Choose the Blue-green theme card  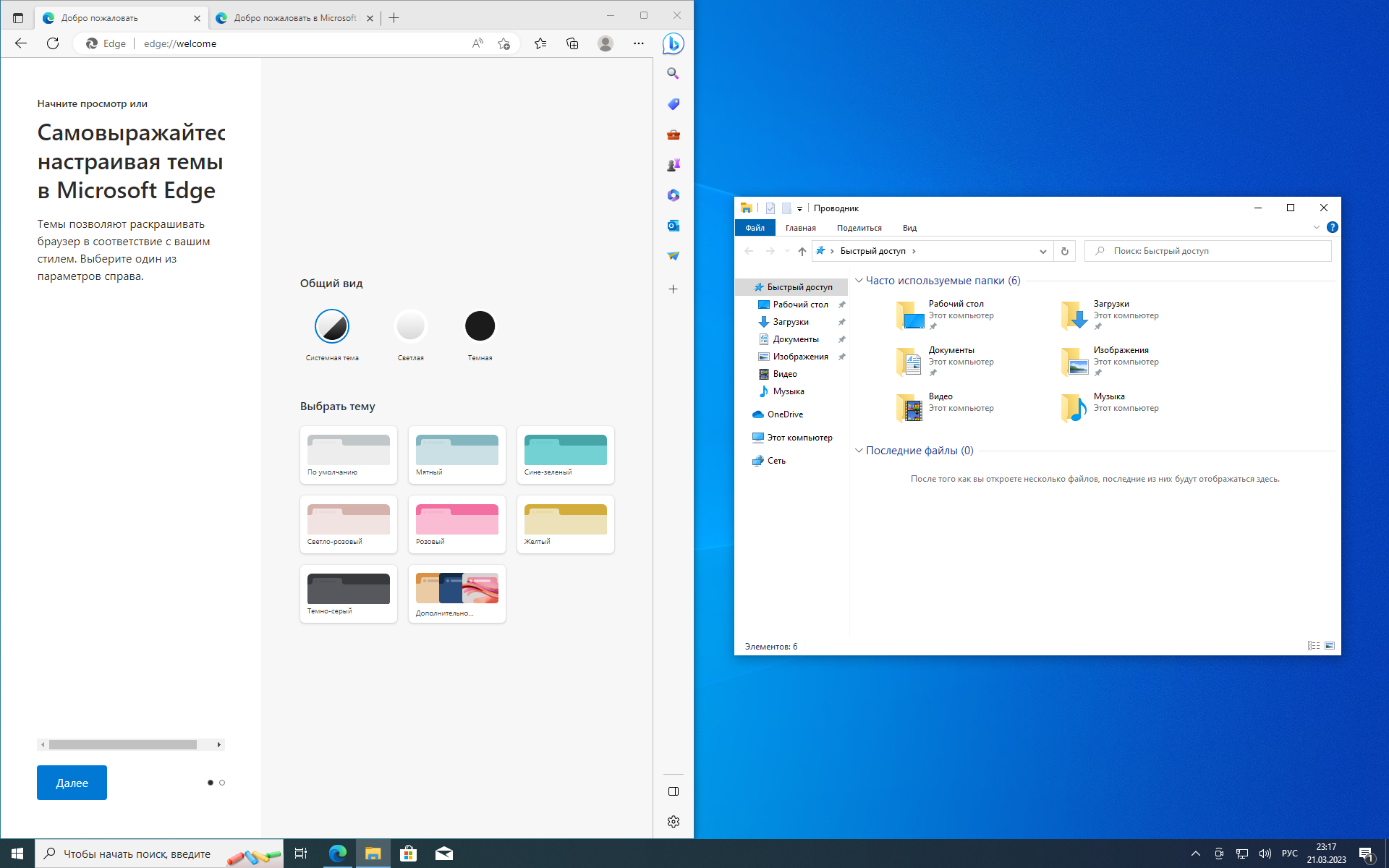coord(566,455)
